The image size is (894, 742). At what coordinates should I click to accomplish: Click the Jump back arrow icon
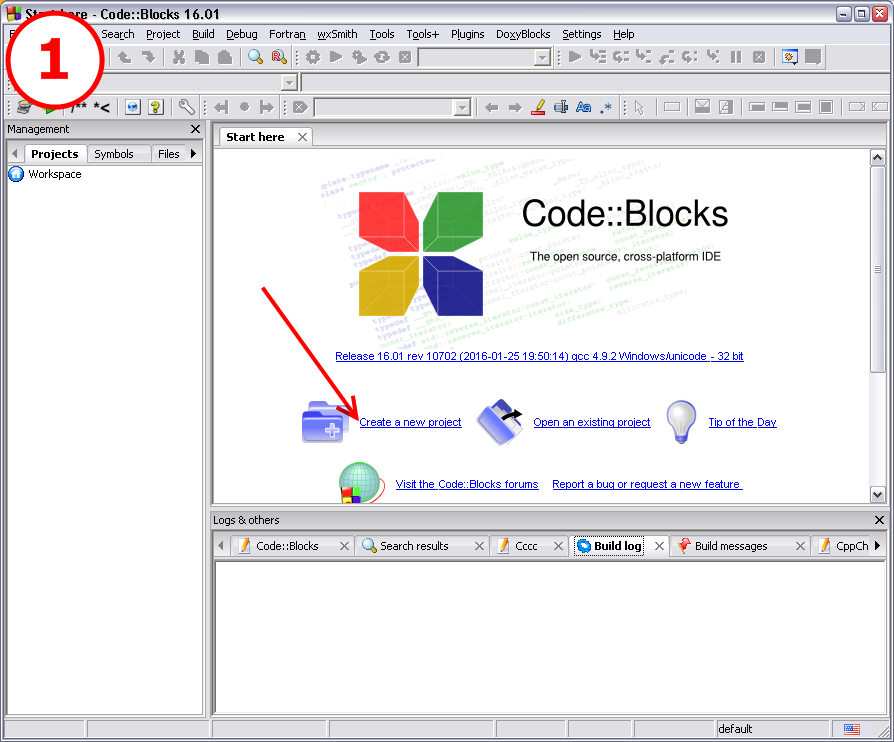(221, 107)
